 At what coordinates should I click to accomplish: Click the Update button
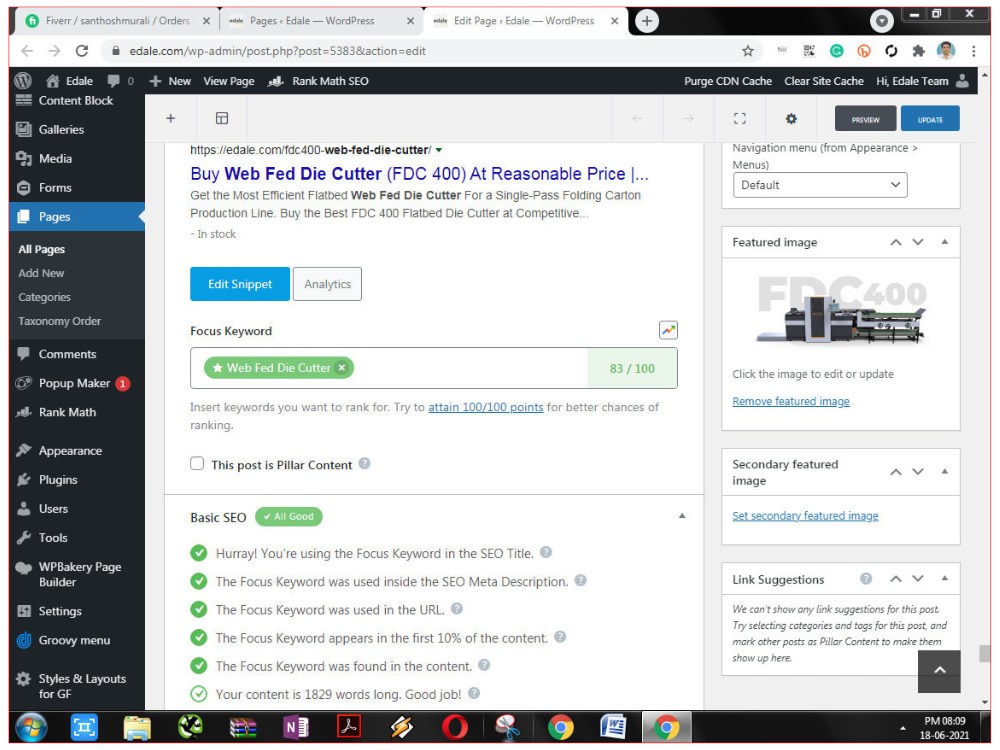pyautogui.click(x=930, y=119)
